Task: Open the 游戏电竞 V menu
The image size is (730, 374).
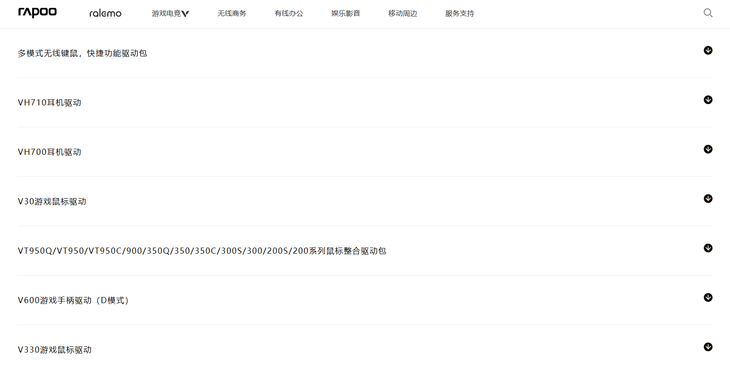Action: tap(170, 14)
